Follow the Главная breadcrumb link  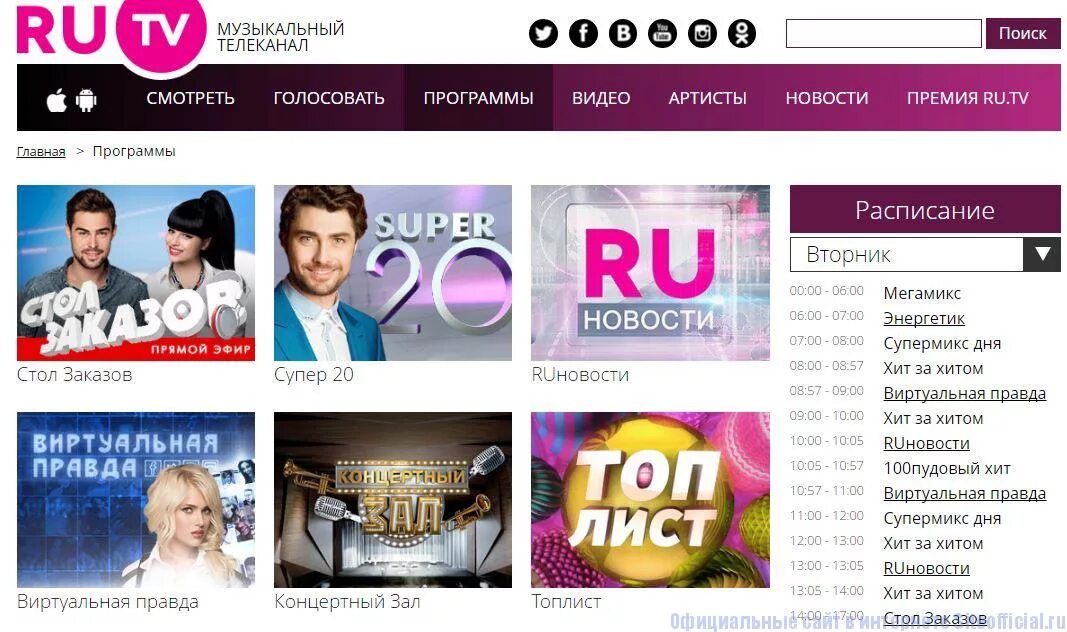pyautogui.click(x=41, y=151)
